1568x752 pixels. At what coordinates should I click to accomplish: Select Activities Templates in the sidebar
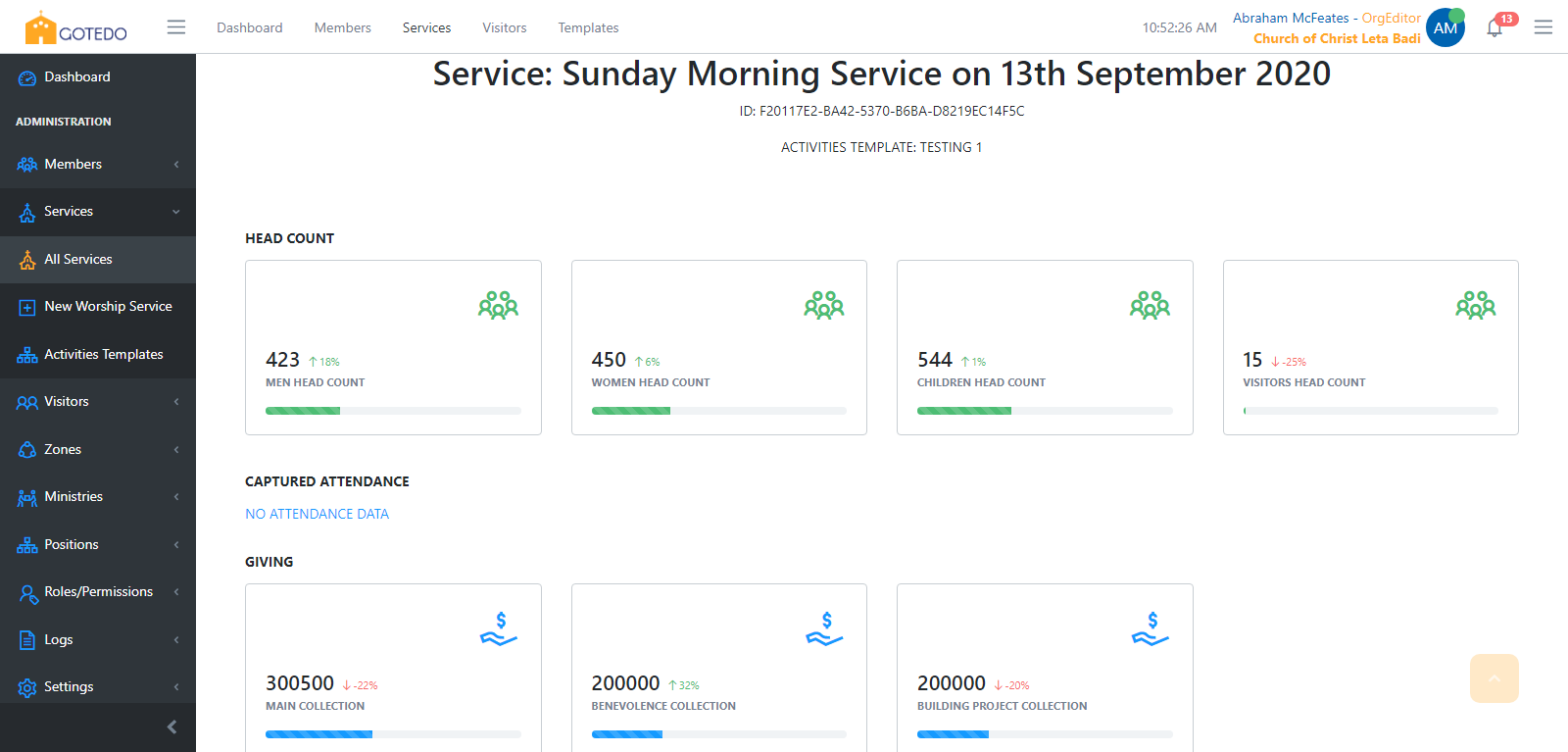pyautogui.click(x=103, y=355)
